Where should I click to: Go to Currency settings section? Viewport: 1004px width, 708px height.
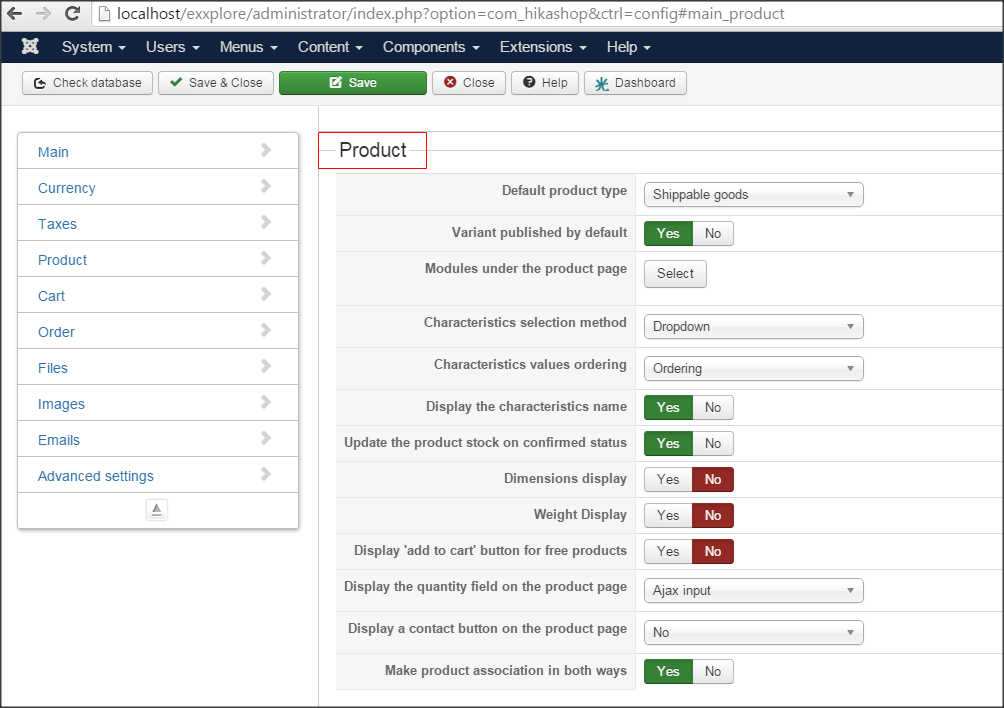point(158,187)
